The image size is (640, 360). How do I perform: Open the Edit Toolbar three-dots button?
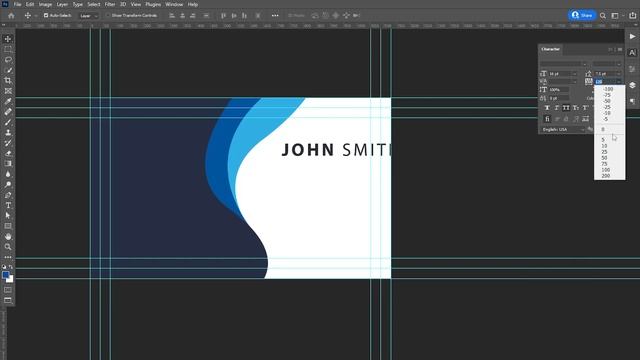[8, 257]
